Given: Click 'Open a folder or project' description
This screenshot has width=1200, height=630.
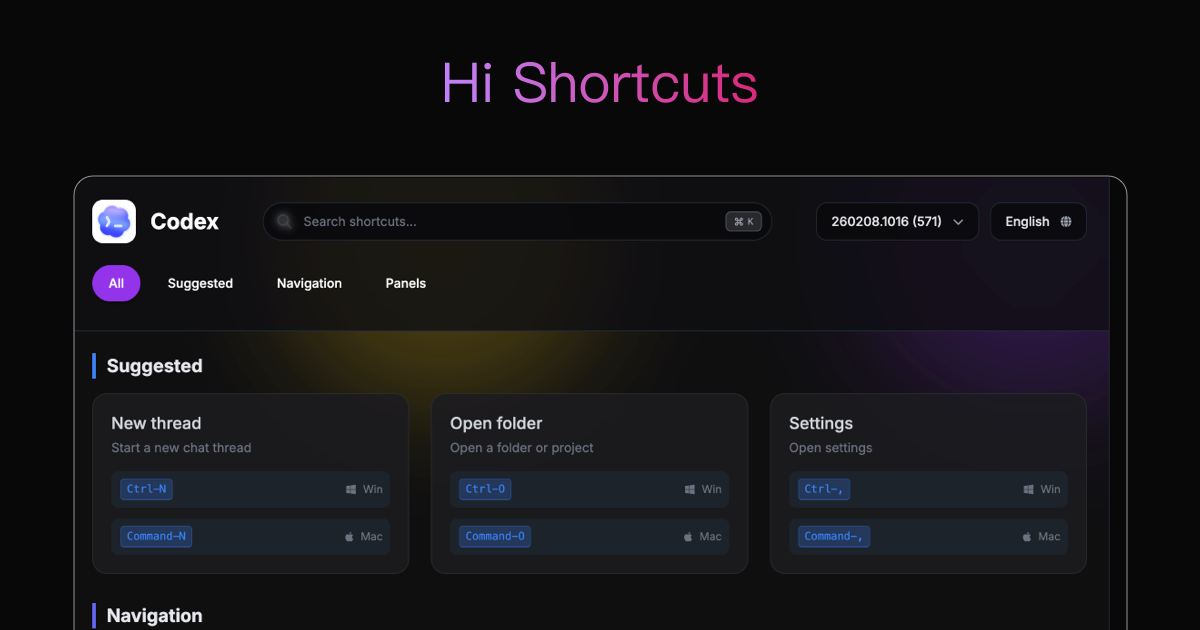Looking at the screenshot, I should pos(522,448).
